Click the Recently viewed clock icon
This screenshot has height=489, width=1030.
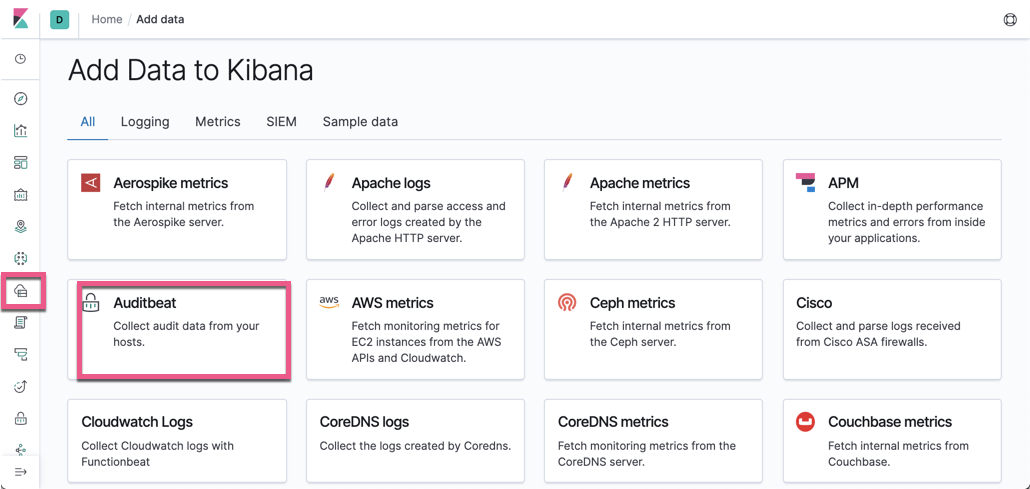coord(20,59)
